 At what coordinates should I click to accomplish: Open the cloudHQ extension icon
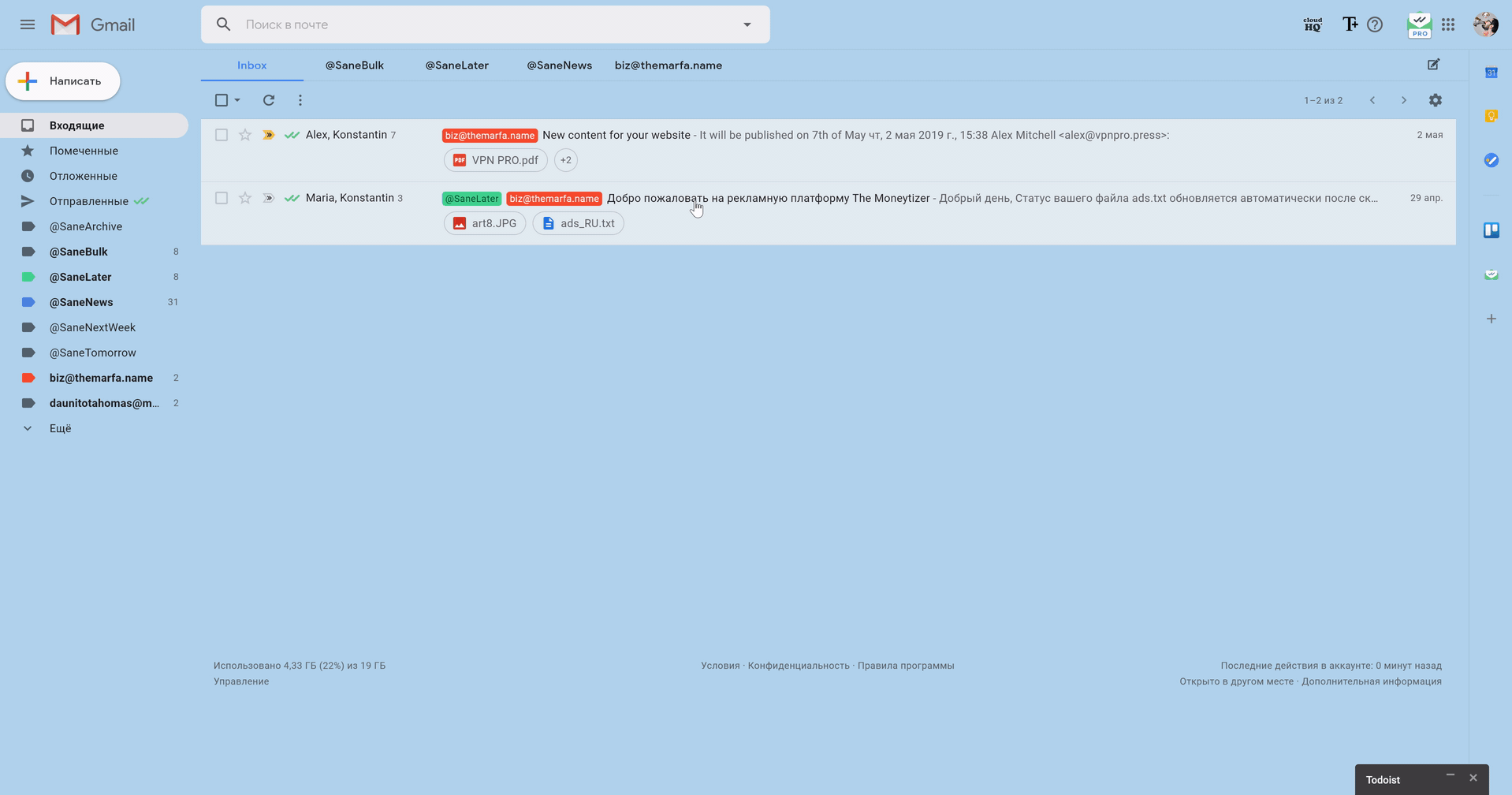tap(1313, 24)
